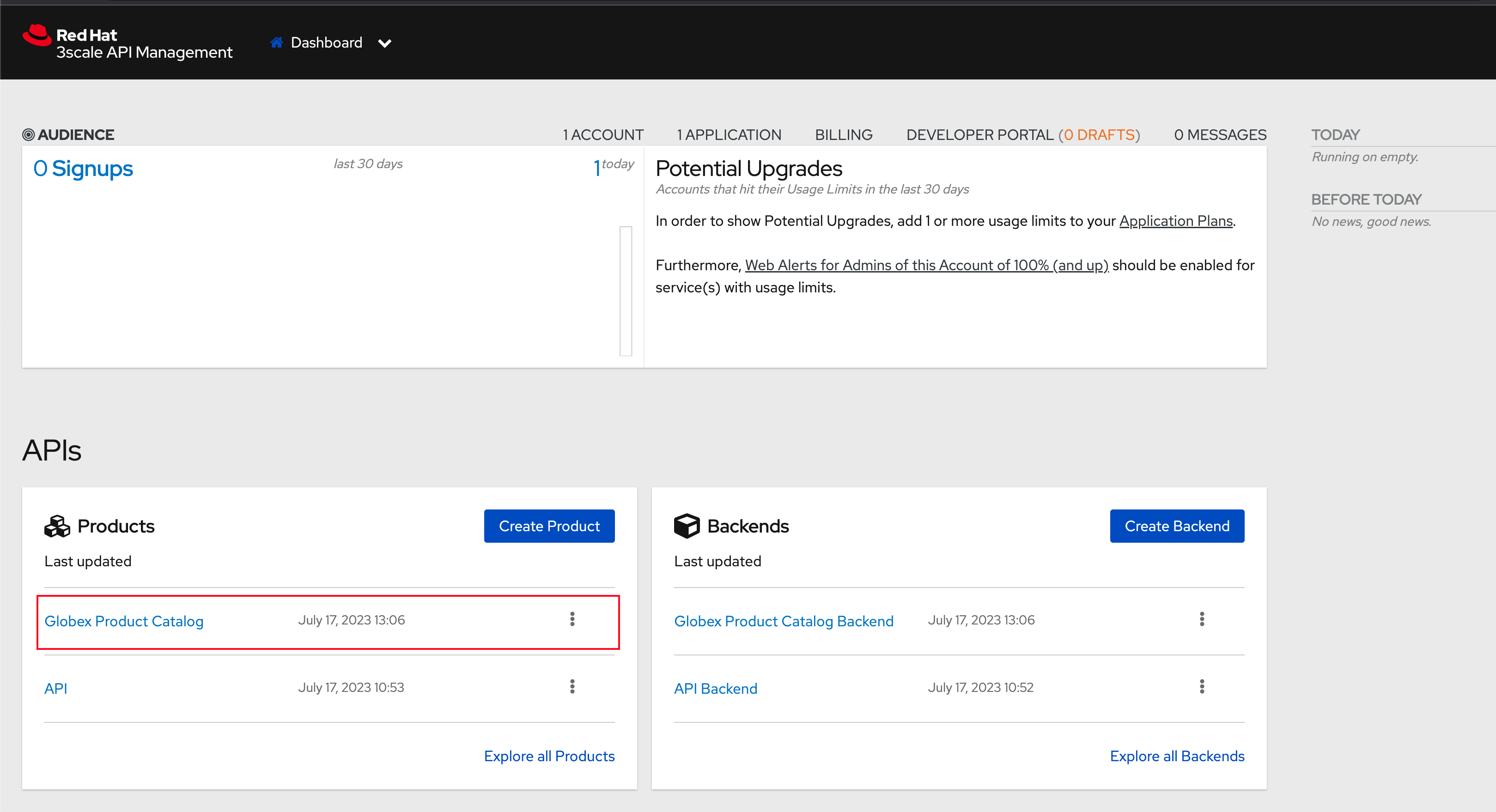Expand the Dashboard context dropdown chevron
Viewport: 1496px width, 812px height.
click(384, 43)
